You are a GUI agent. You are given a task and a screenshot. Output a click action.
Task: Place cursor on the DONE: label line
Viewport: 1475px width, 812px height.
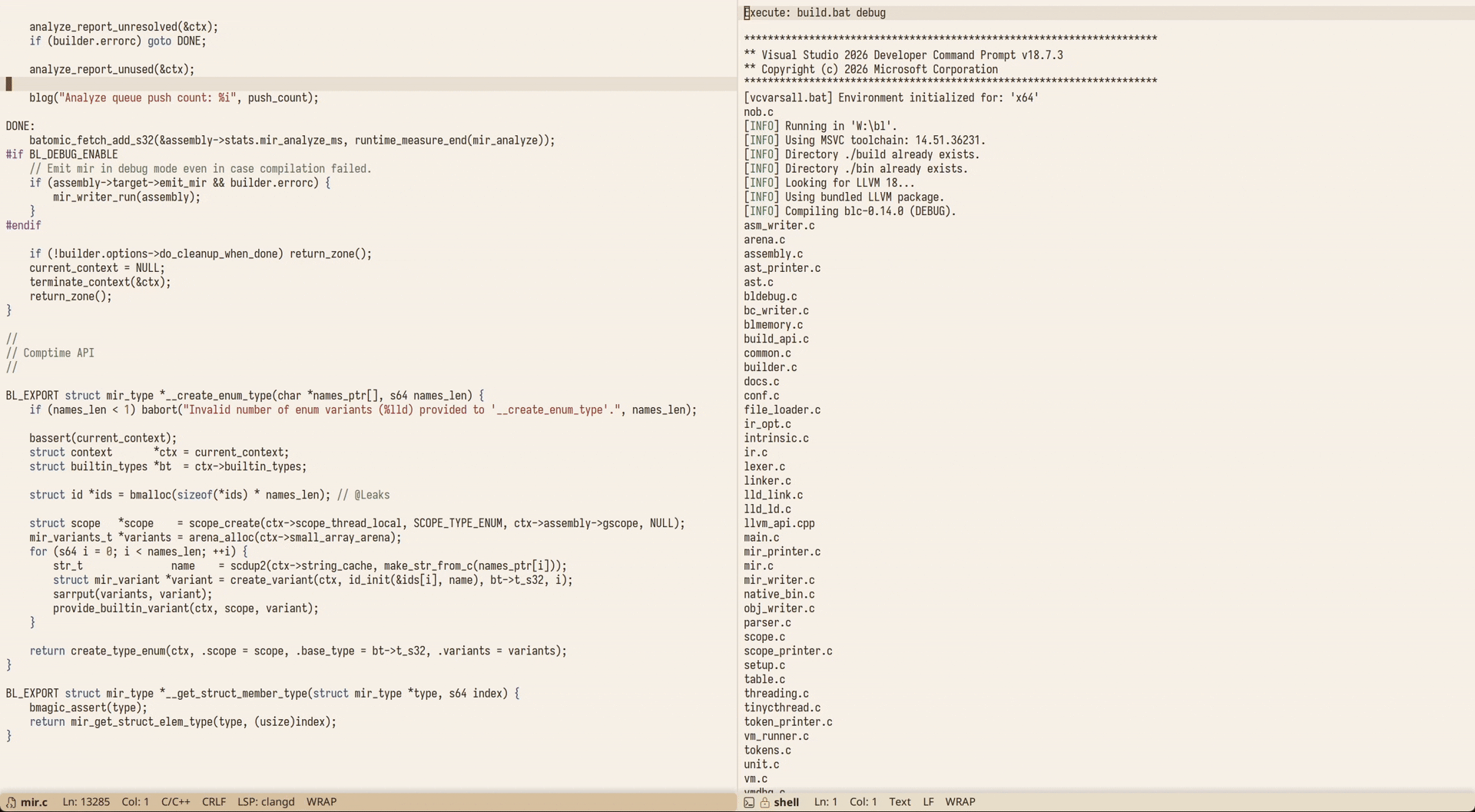click(x=20, y=126)
